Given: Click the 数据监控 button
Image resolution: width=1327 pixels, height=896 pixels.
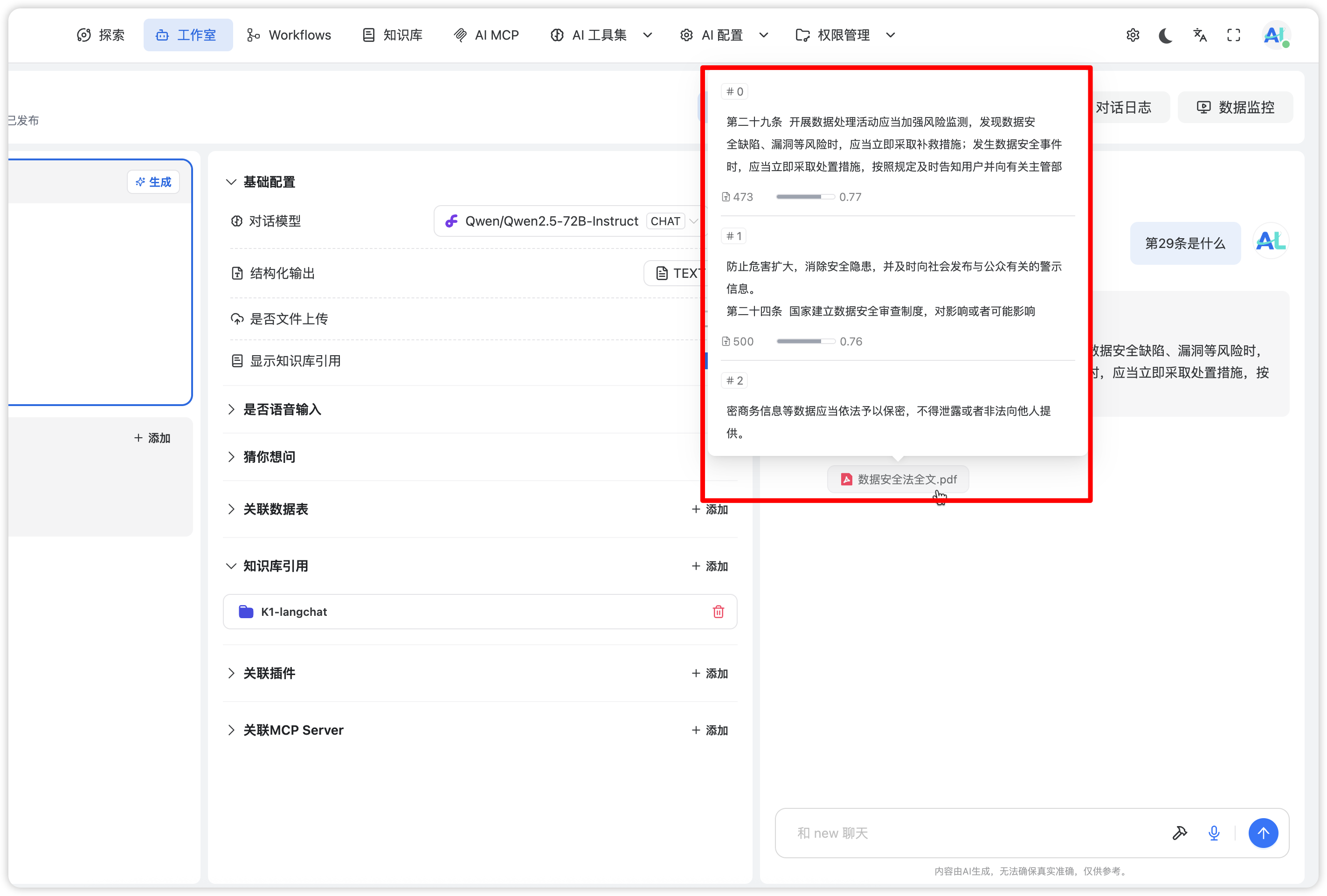Looking at the screenshot, I should coord(1235,107).
